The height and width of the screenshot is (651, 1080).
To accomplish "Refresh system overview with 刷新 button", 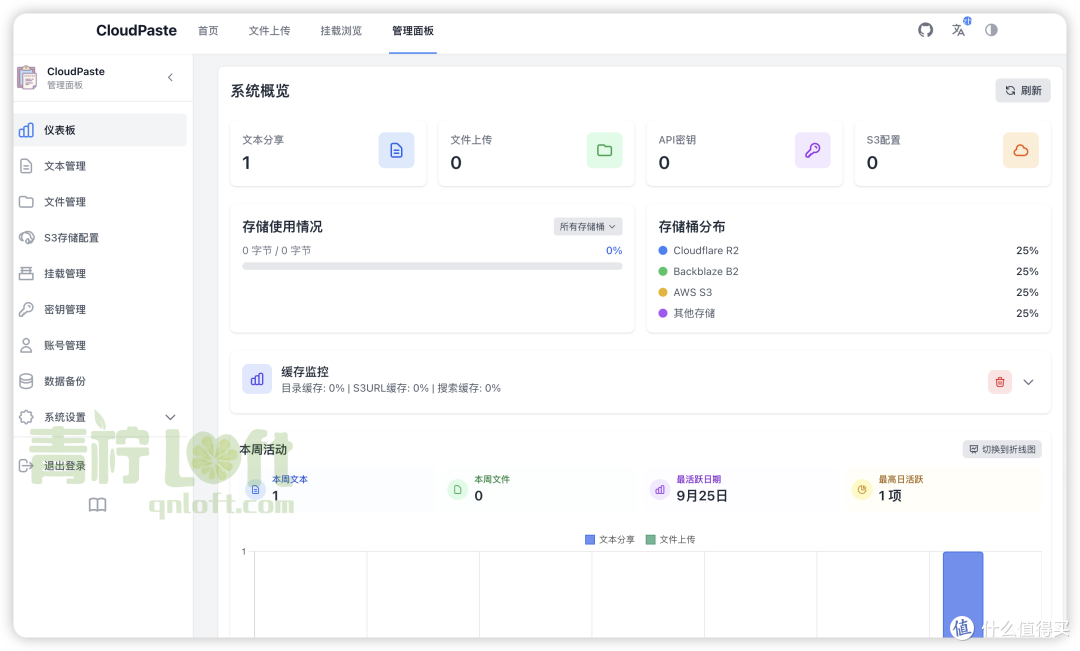I will pyautogui.click(x=1022, y=90).
